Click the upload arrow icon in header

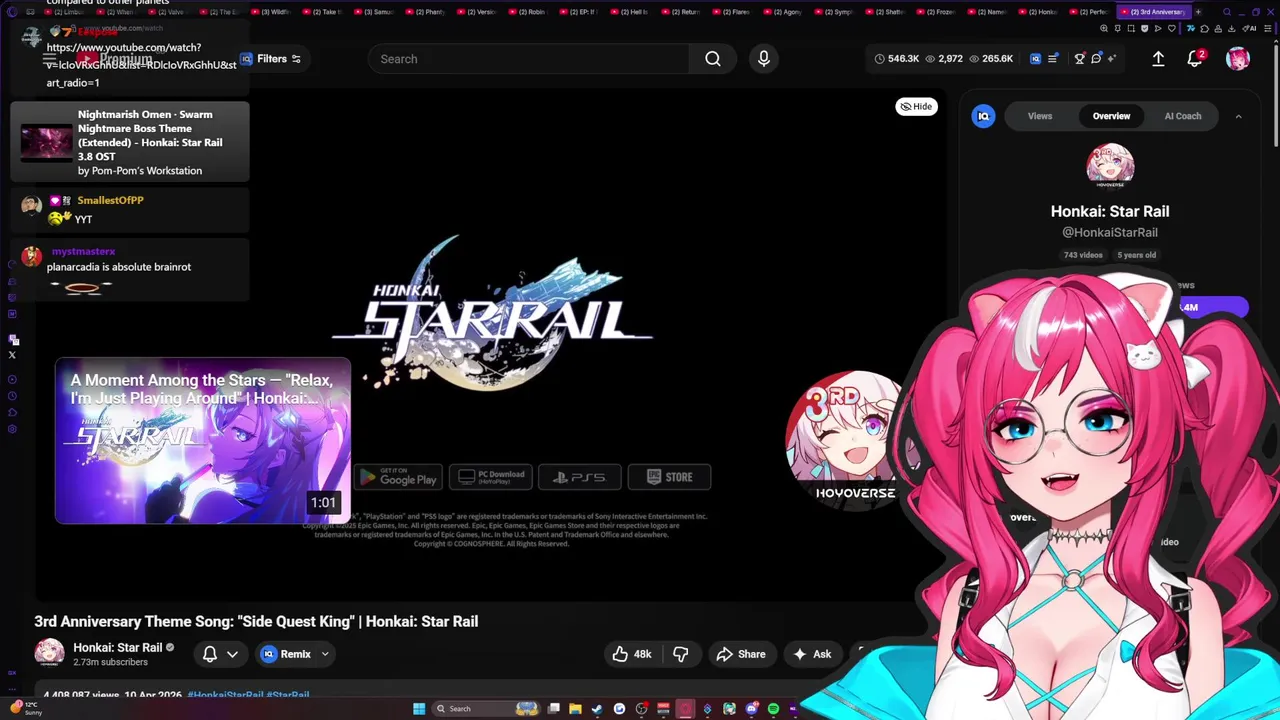[x=1158, y=59]
